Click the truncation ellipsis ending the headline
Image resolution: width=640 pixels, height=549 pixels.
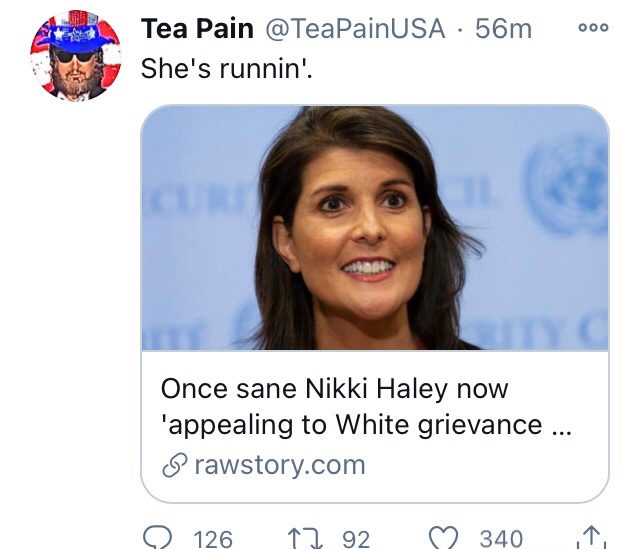coord(561,427)
